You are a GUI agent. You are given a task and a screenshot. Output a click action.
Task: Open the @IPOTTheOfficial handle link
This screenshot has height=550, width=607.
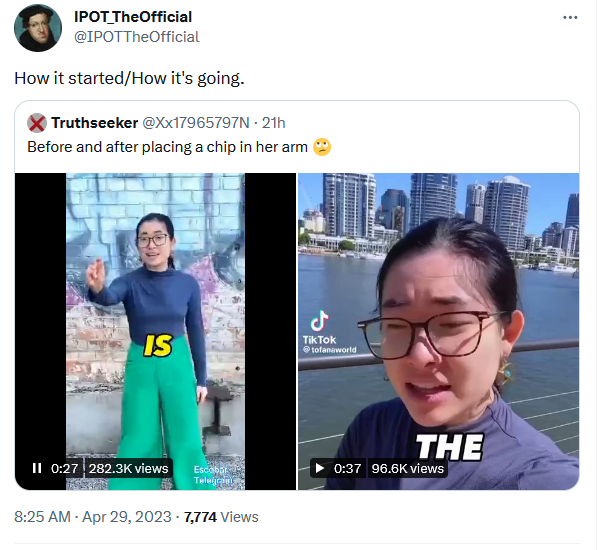click(x=137, y=37)
